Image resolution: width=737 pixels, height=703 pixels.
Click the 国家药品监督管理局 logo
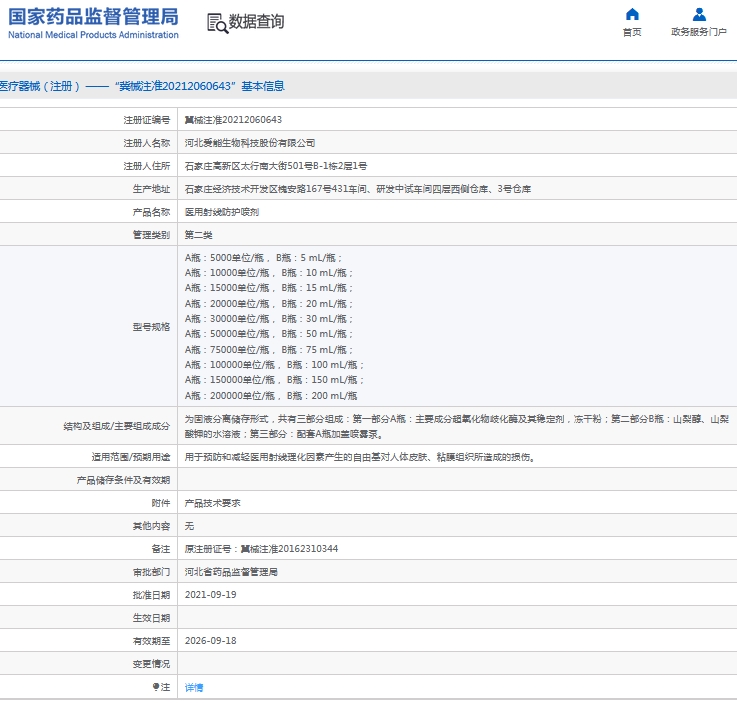tap(93, 23)
